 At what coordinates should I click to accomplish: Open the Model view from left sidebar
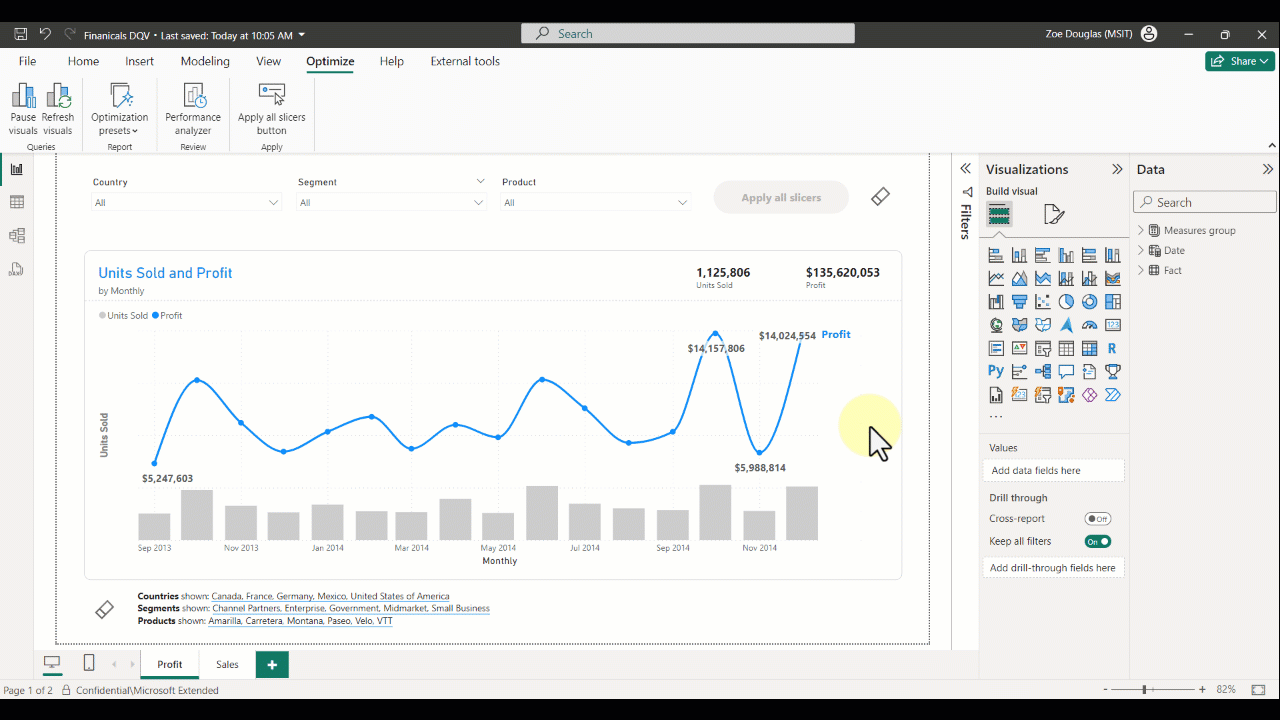point(15,235)
